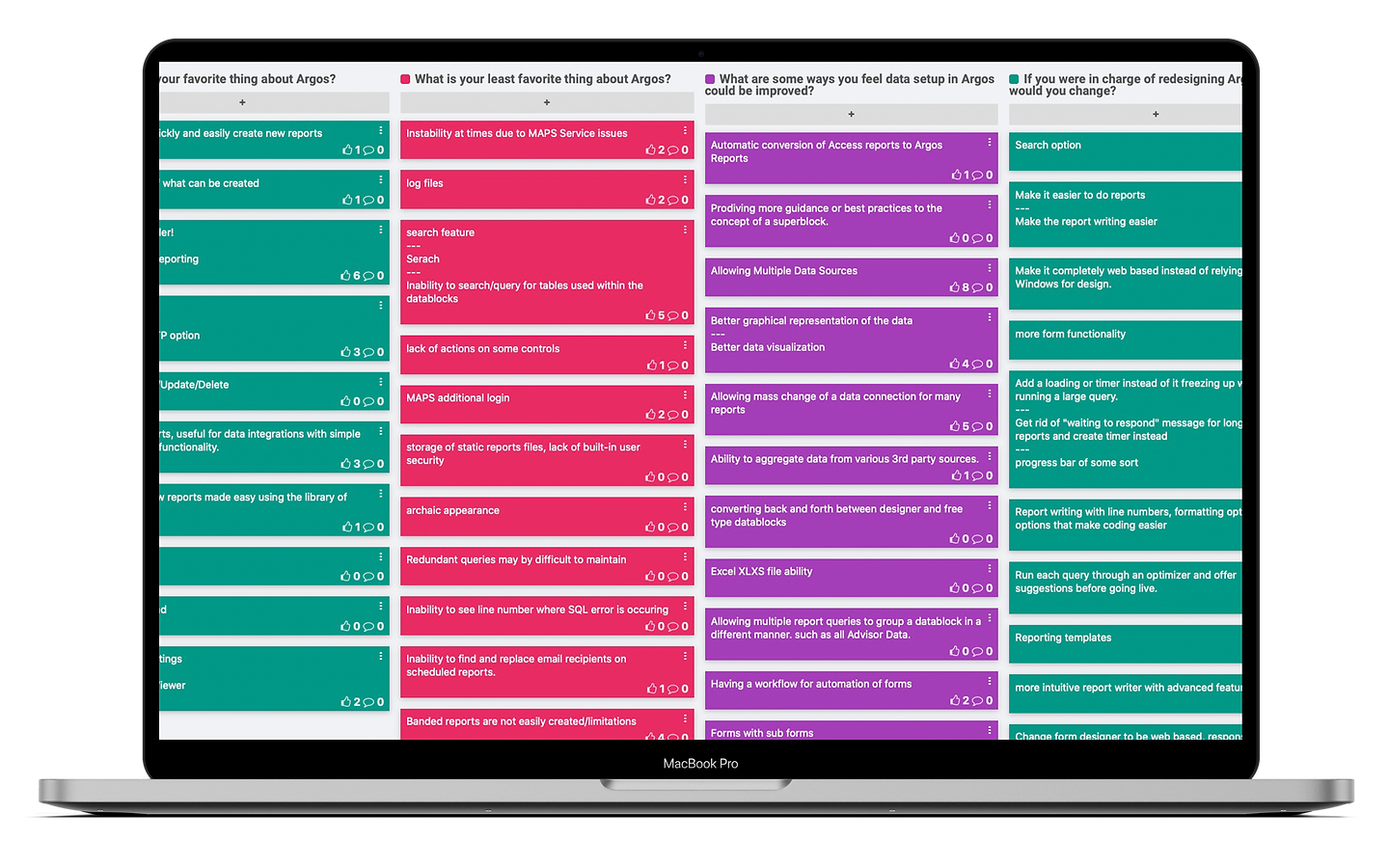Open 'more intuitive report writer' card
The image size is (1389, 868).
click(1126, 694)
